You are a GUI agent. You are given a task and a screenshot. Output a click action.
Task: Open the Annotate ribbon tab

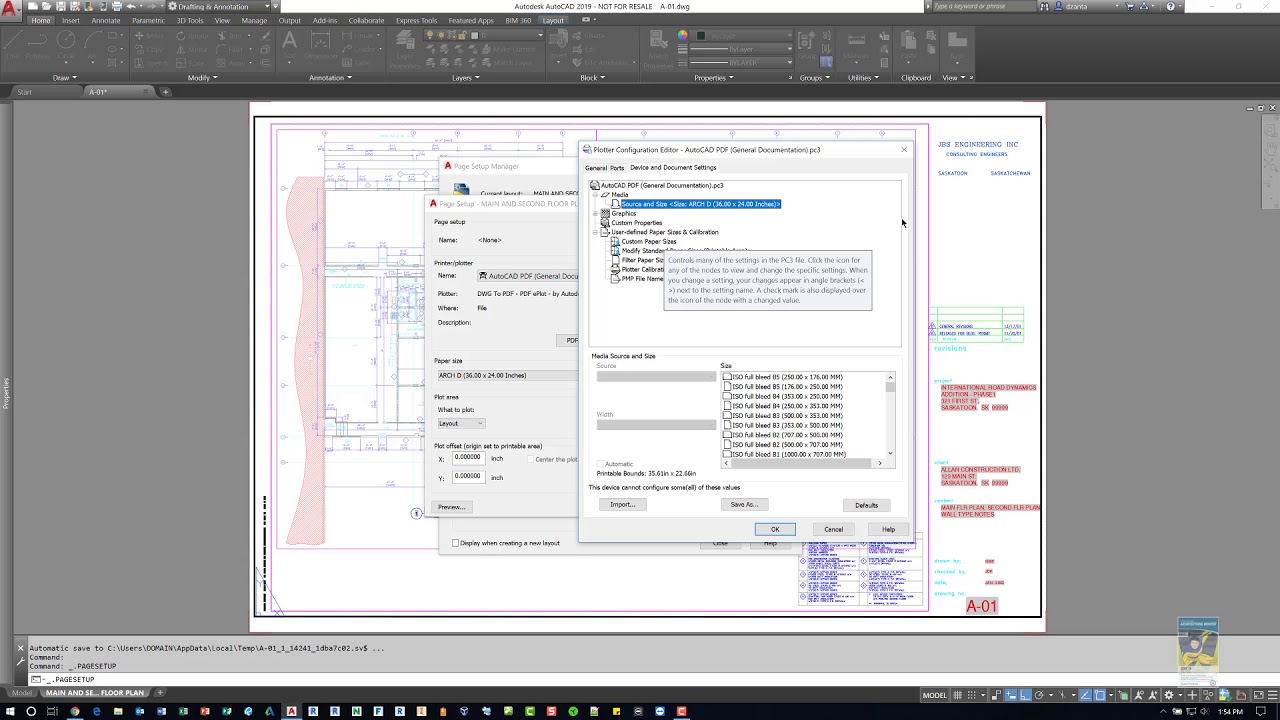pos(105,20)
